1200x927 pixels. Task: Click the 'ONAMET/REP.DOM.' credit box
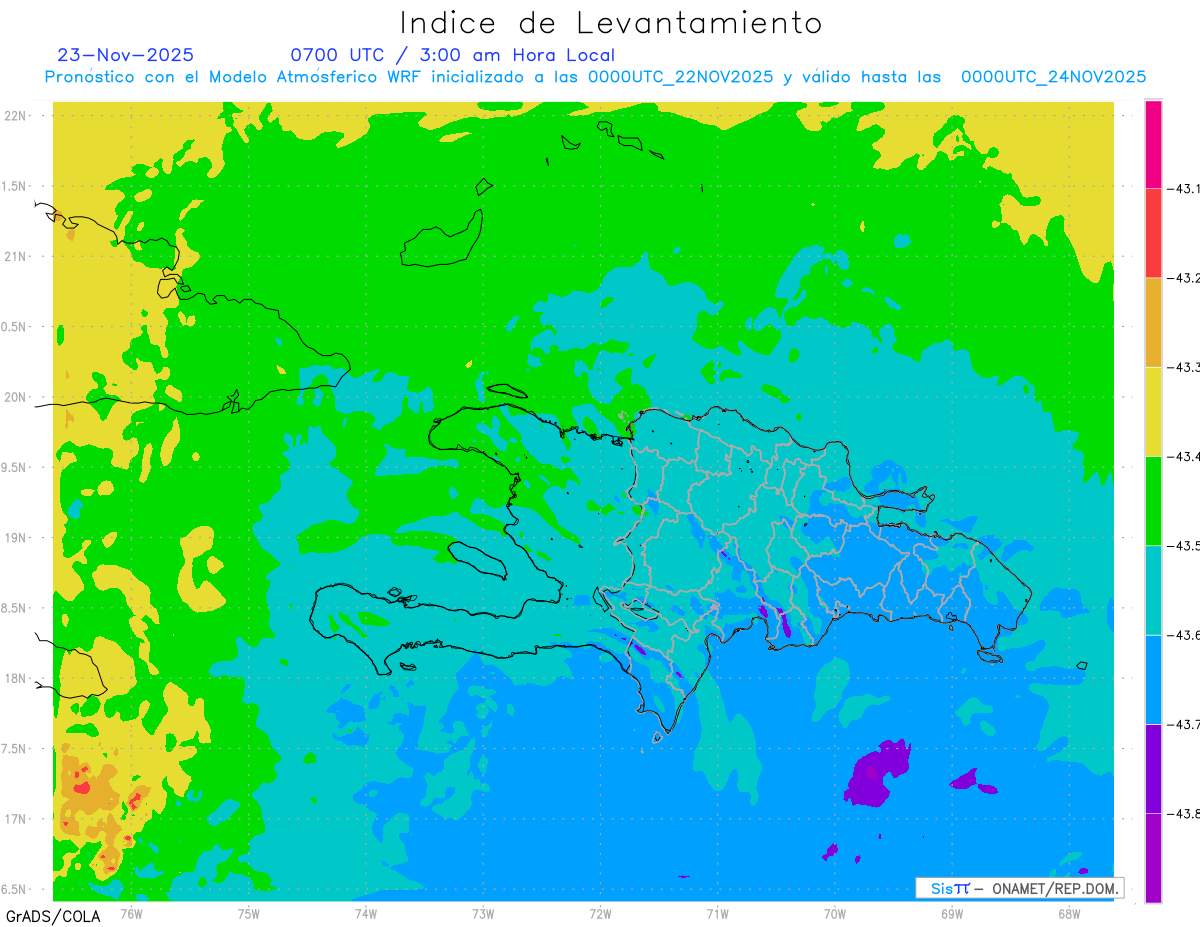(1019, 888)
